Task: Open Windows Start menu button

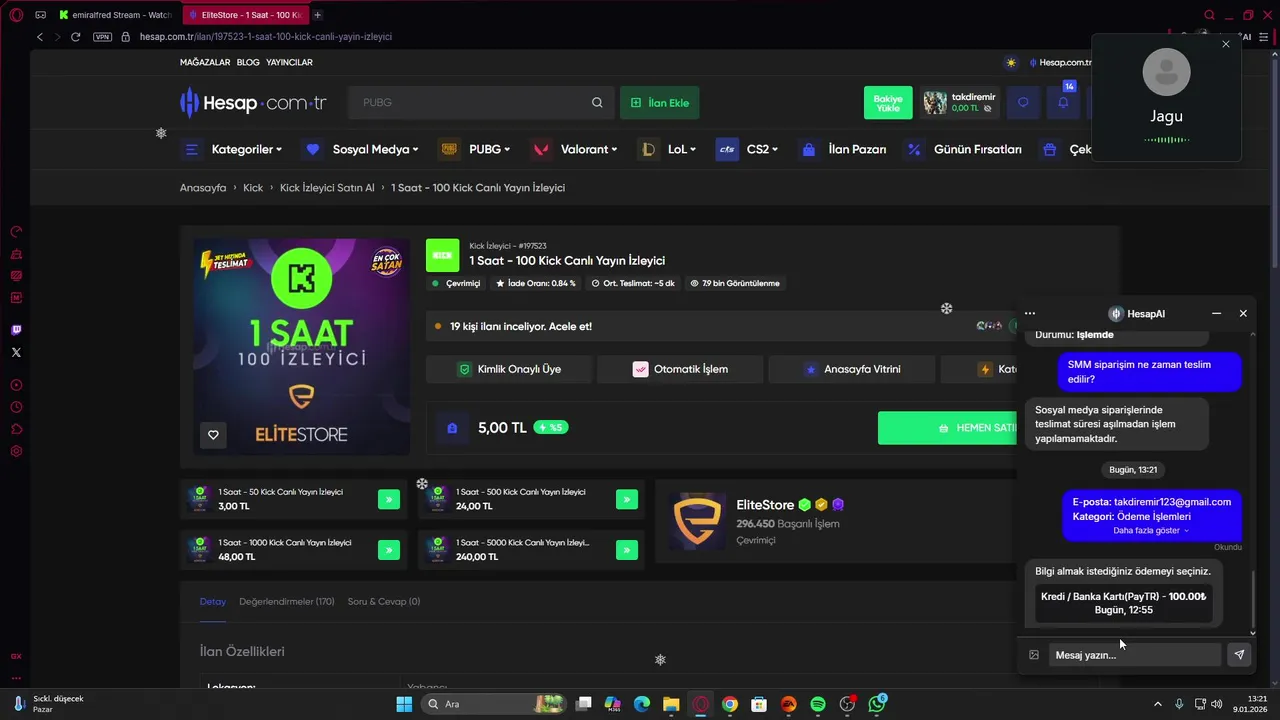Action: click(404, 704)
